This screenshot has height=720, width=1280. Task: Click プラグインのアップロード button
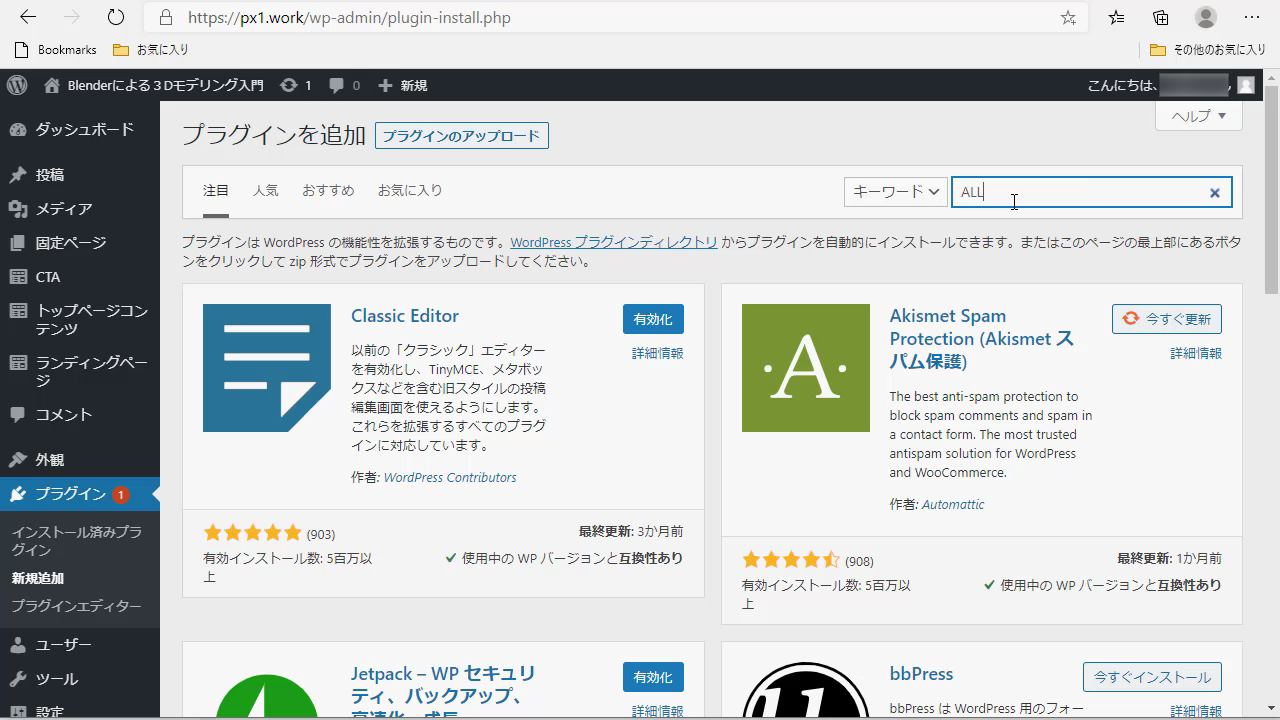click(461, 136)
